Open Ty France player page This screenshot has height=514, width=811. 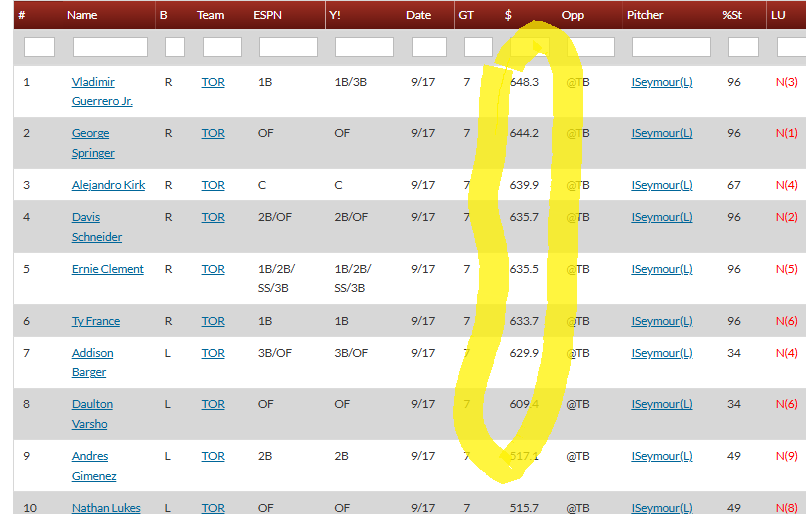click(96, 321)
